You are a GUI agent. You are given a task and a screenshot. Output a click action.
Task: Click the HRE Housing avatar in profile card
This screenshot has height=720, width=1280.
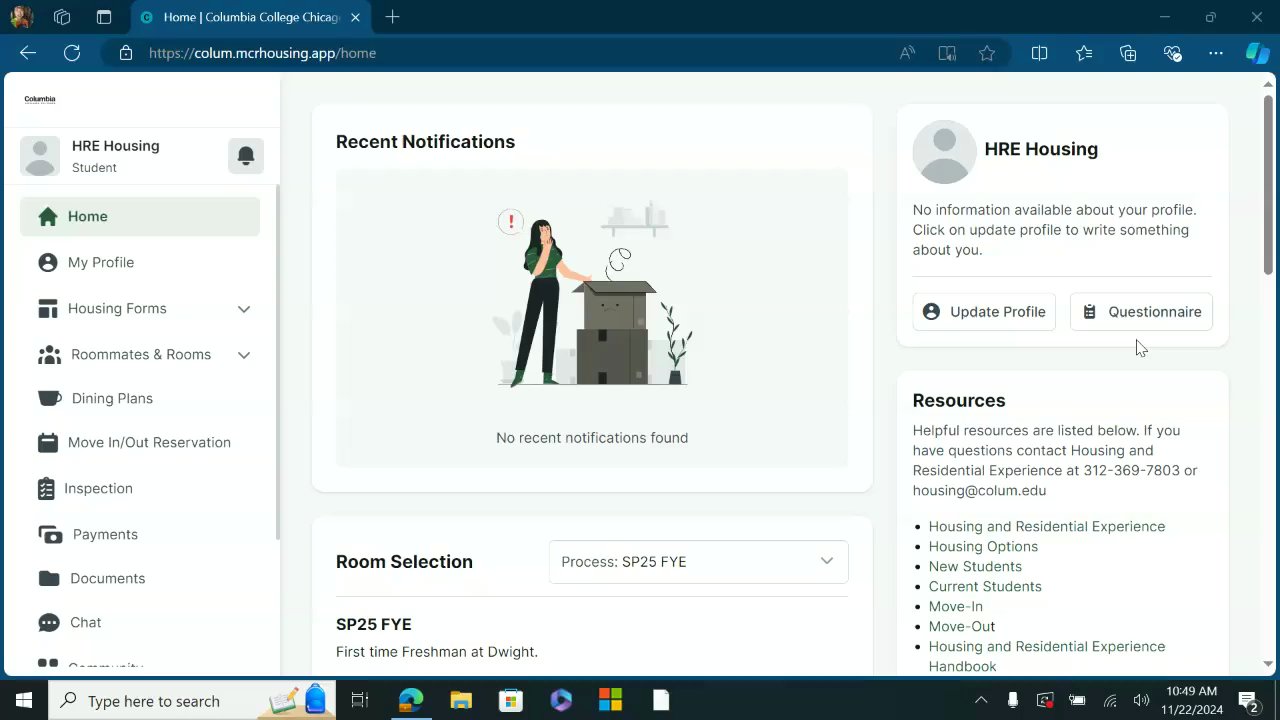[944, 152]
